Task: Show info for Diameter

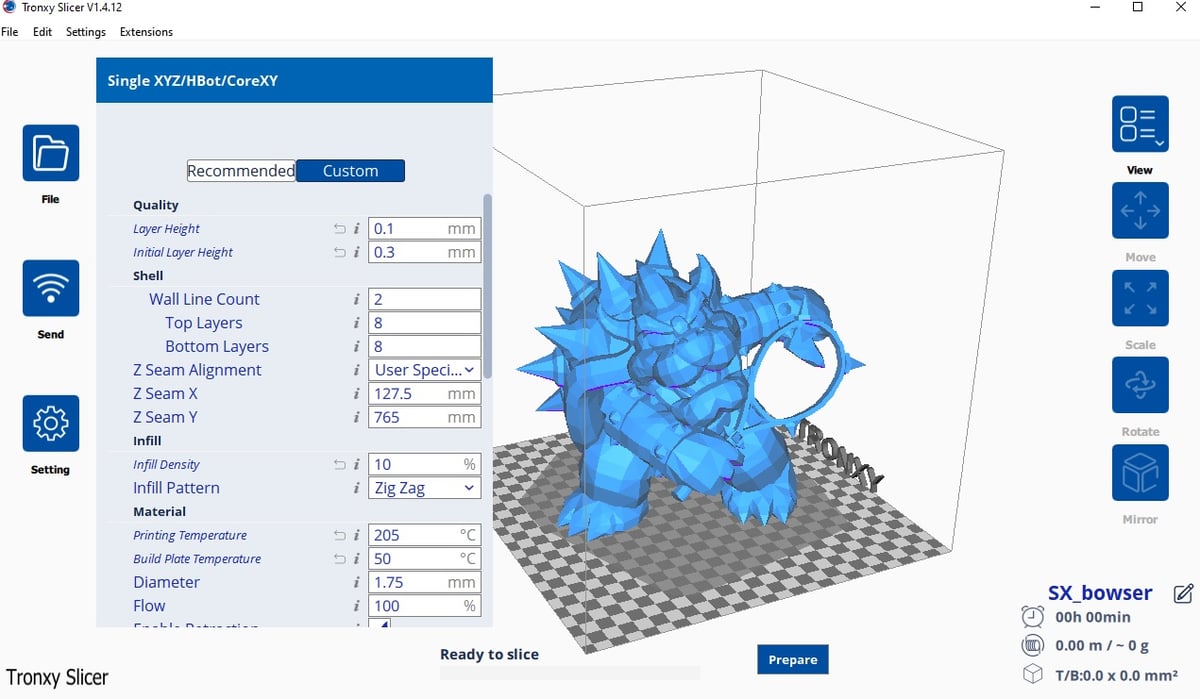Action: [357, 583]
